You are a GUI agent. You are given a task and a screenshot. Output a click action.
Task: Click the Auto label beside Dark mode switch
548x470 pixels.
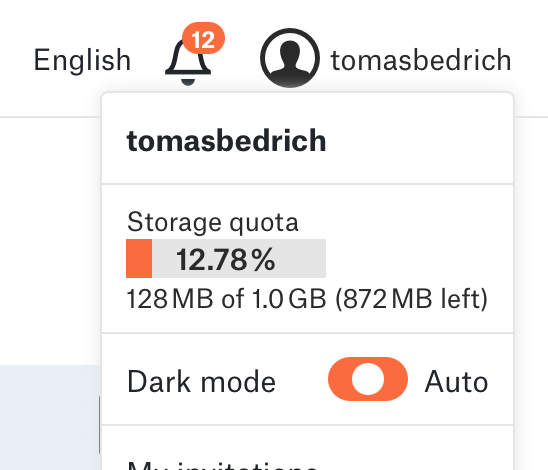point(456,382)
